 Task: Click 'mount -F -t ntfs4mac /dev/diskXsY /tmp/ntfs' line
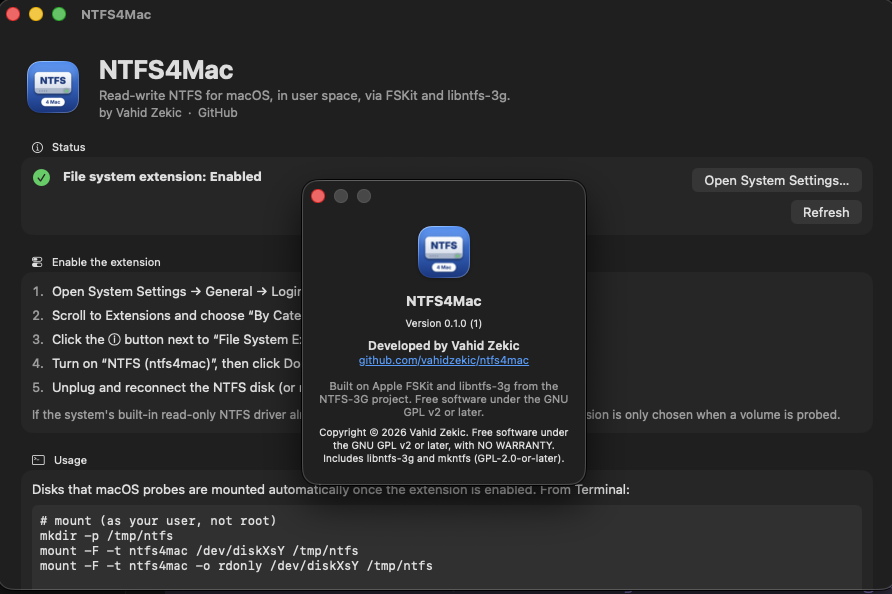(x=199, y=551)
